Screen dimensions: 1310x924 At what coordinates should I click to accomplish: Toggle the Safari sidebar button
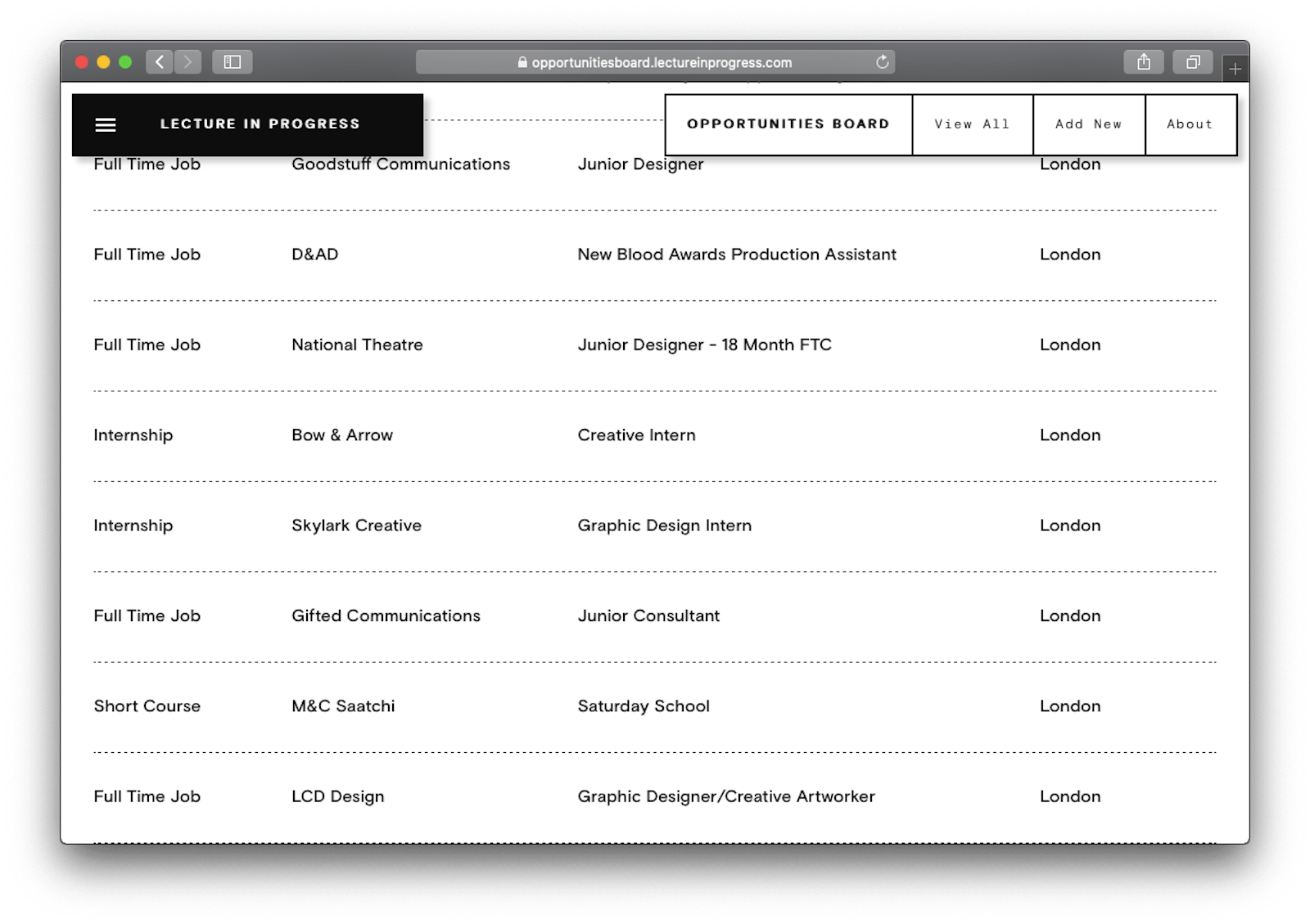[x=233, y=62]
